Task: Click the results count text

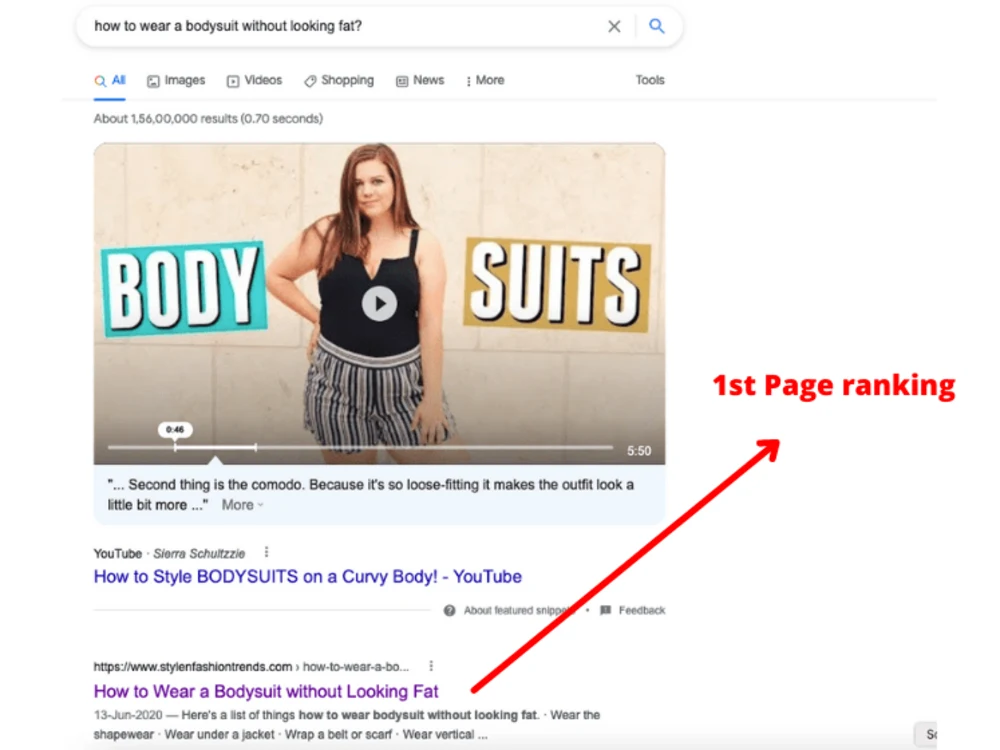Action: click(x=208, y=119)
